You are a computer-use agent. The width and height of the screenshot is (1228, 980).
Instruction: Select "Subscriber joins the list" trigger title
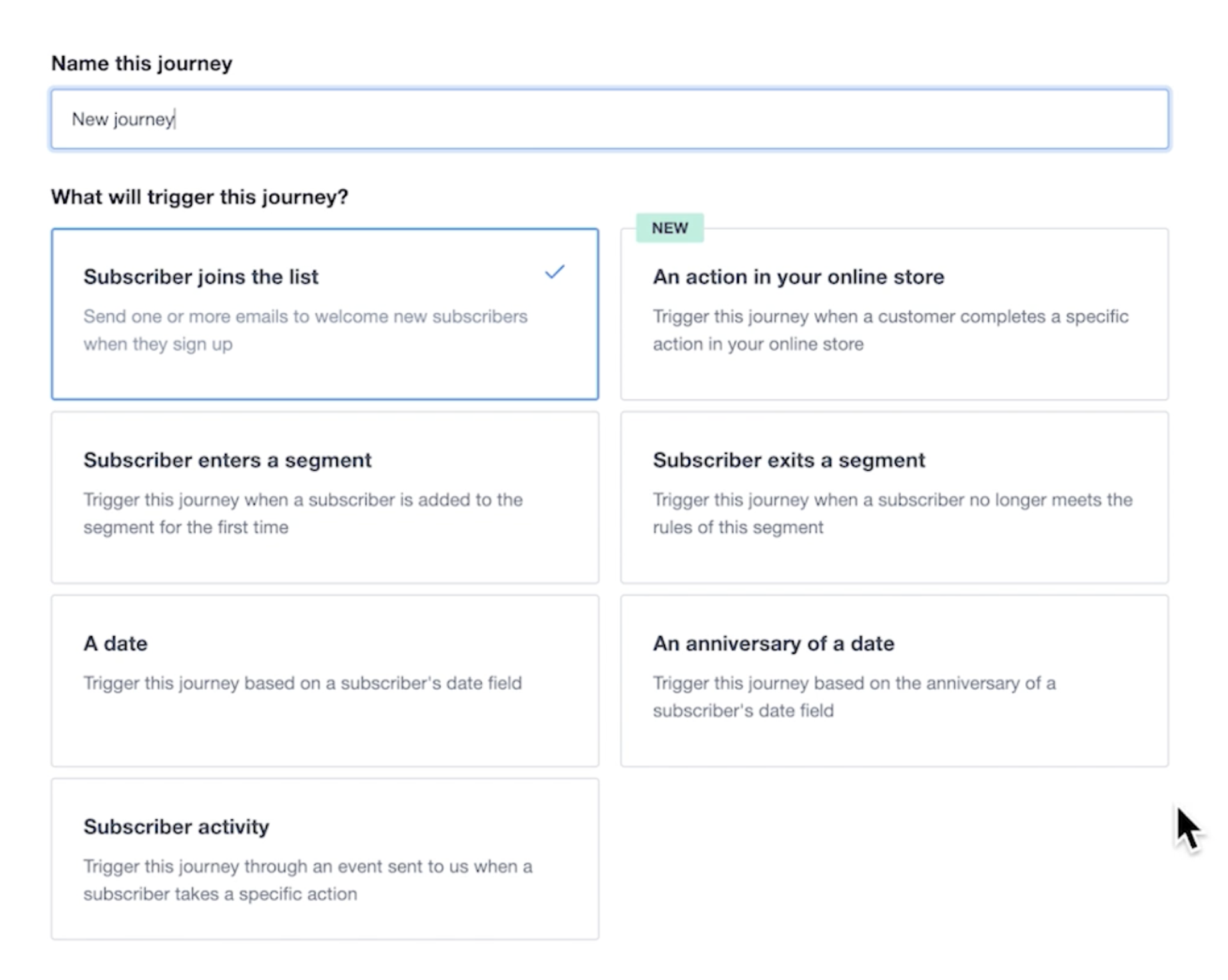[x=201, y=277]
